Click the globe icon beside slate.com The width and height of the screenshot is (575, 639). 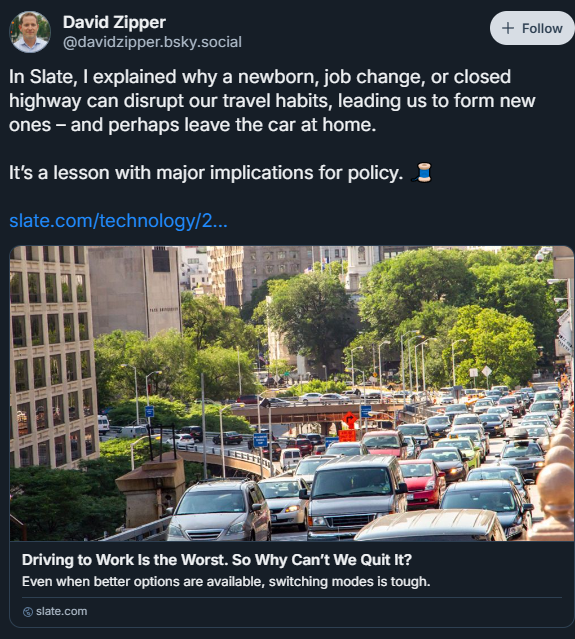tap(28, 612)
